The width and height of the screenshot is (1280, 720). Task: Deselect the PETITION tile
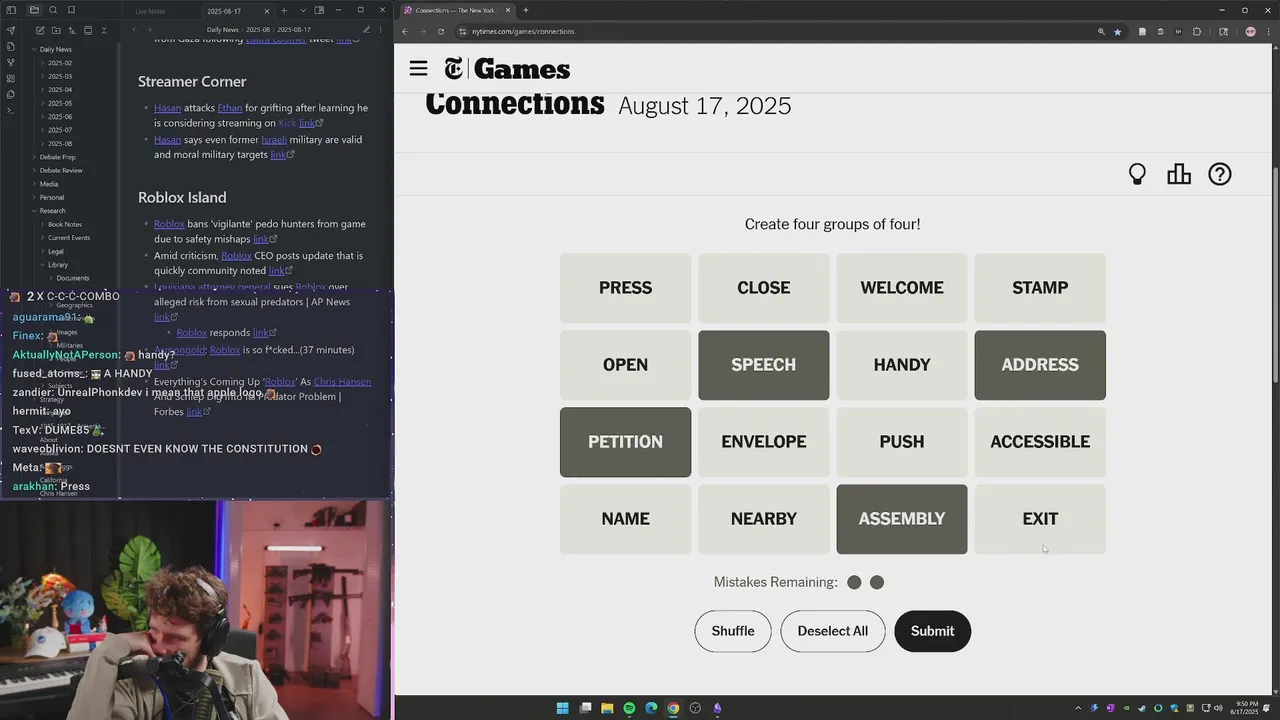pyautogui.click(x=625, y=442)
